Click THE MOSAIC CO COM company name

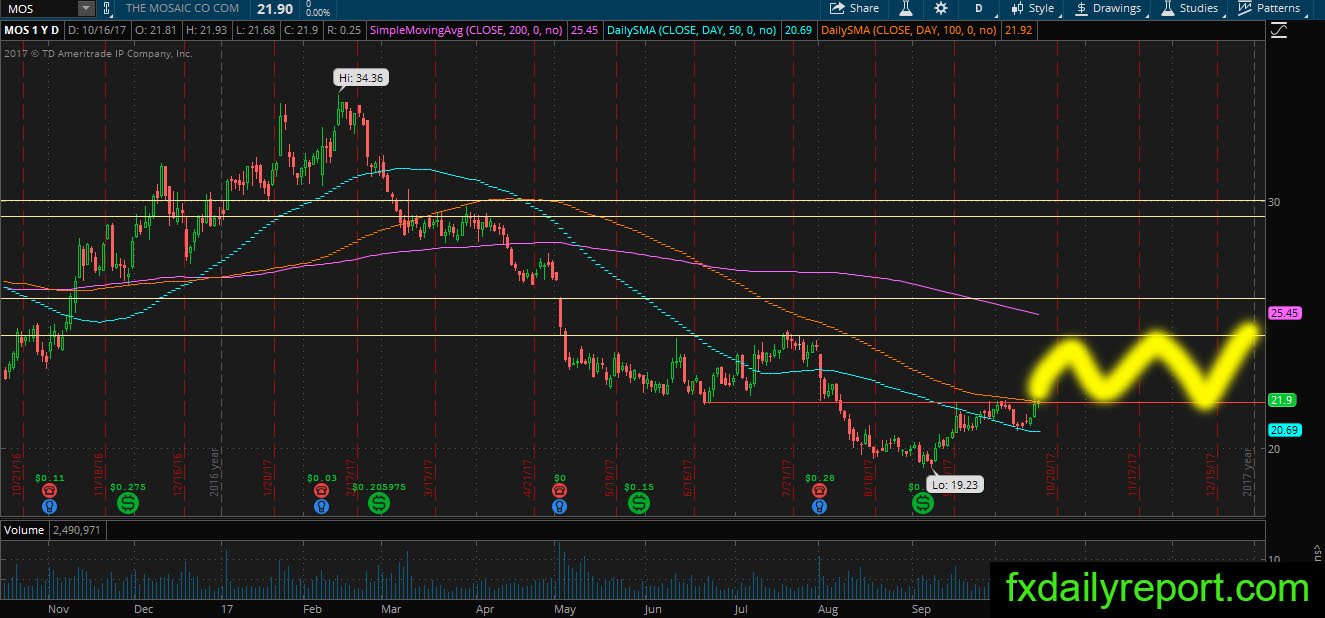click(x=183, y=8)
